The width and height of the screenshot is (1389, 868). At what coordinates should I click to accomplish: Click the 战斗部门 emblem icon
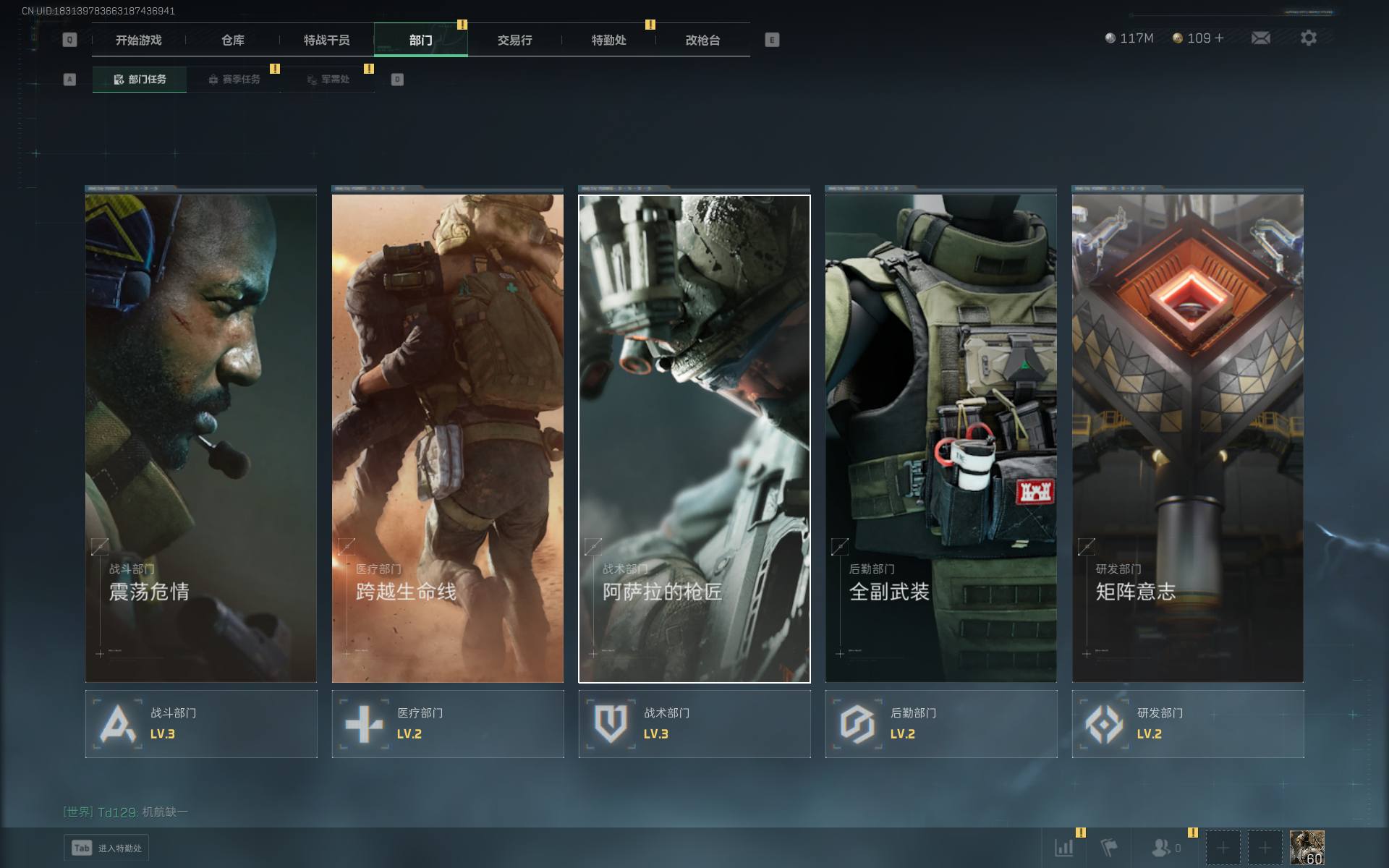(x=118, y=723)
